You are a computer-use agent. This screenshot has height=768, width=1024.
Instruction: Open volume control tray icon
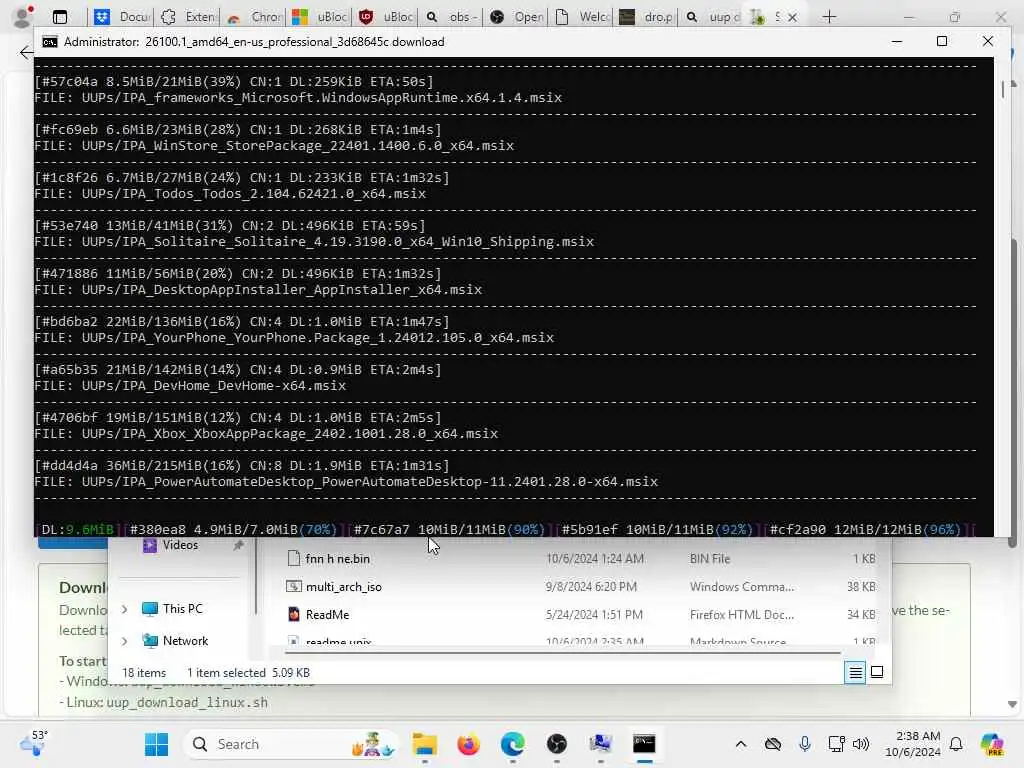861,744
